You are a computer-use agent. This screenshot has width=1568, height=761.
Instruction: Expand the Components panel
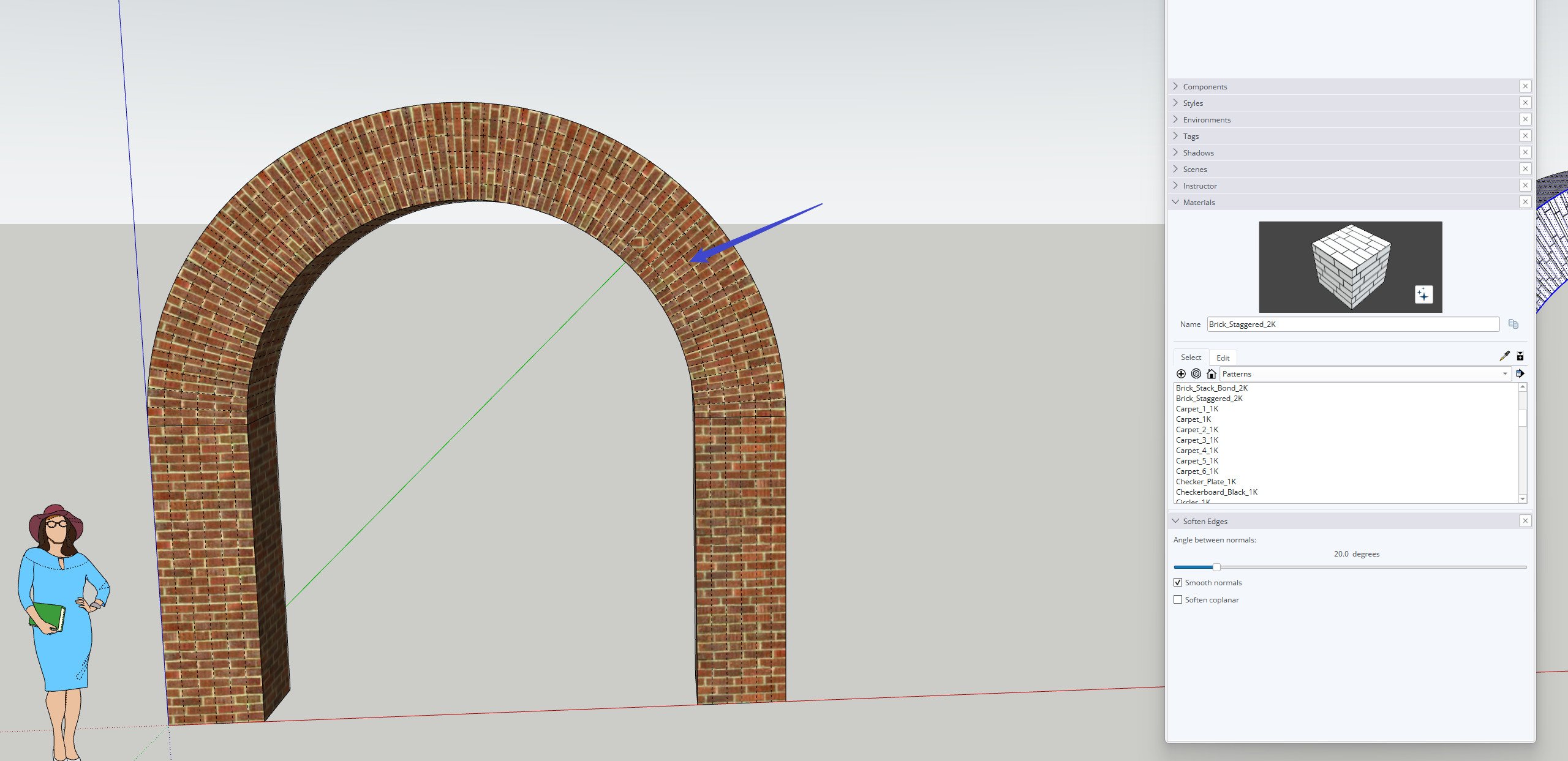click(1204, 87)
